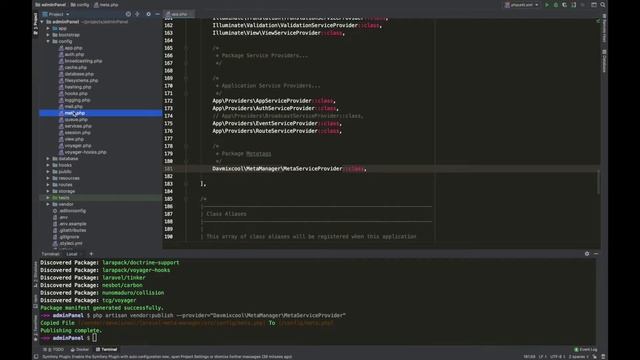Screen dimensions: 640x360
Task: Open Search Everywhere magnifier icon
Action: [602, 5]
